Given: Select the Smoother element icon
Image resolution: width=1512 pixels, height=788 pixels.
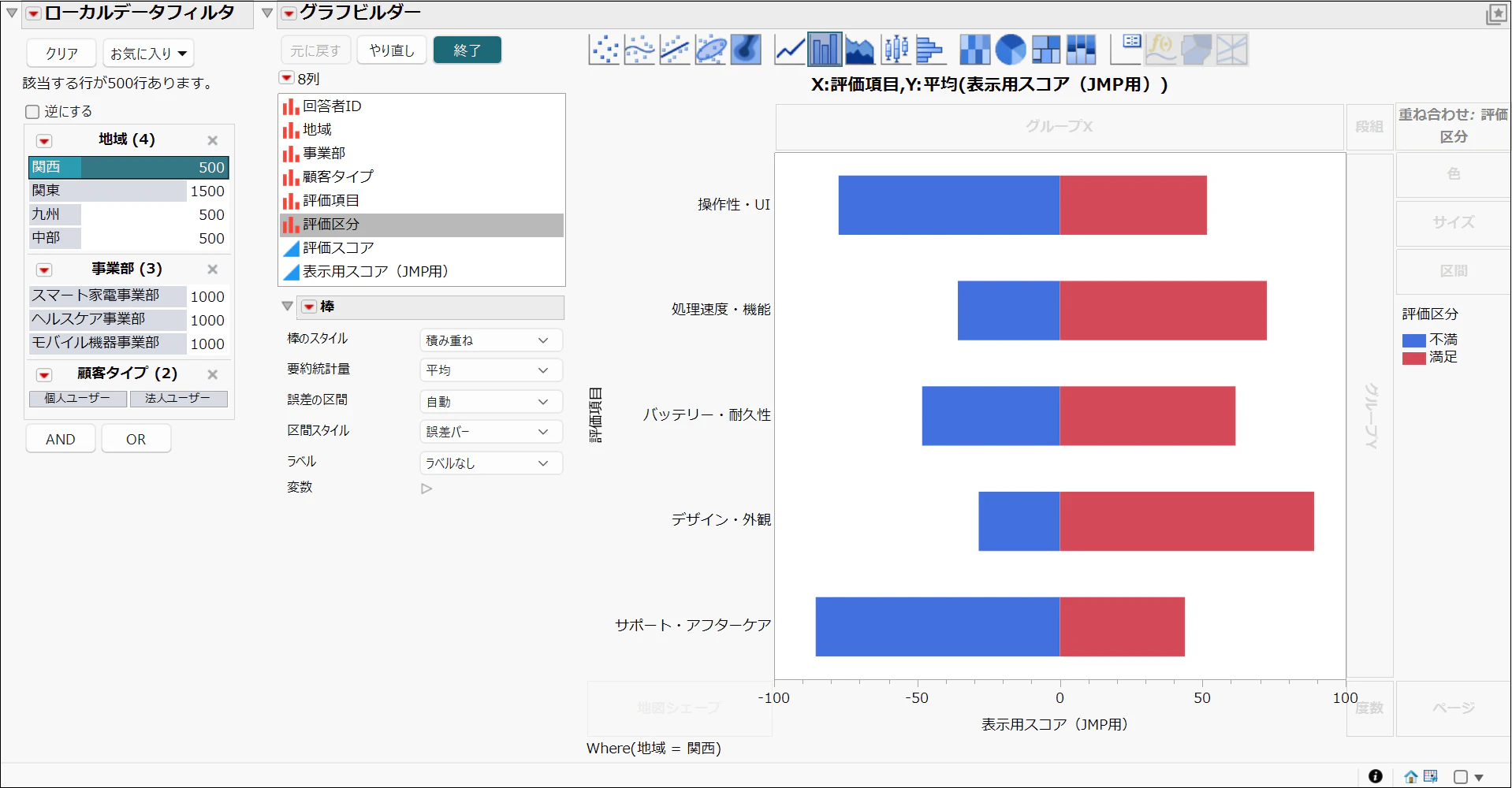Looking at the screenshot, I should [x=639, y=50].
